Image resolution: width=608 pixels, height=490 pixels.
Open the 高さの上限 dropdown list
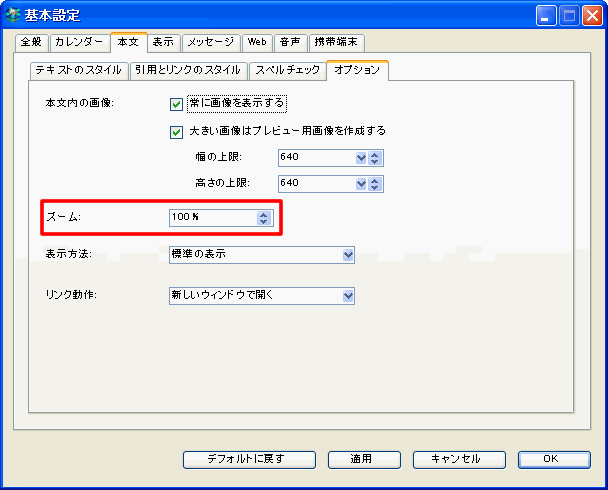(361, 183)
